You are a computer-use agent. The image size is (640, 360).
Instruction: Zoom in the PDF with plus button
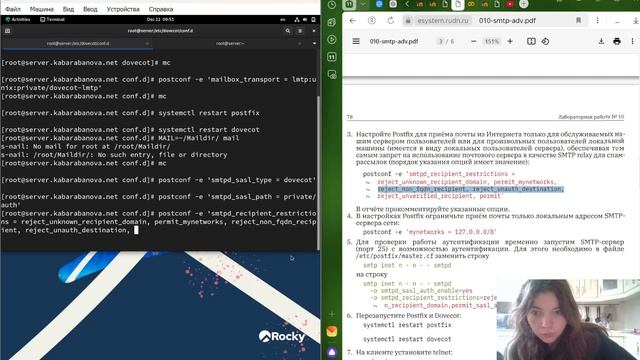pyautogui.click(x=510, y=41)
